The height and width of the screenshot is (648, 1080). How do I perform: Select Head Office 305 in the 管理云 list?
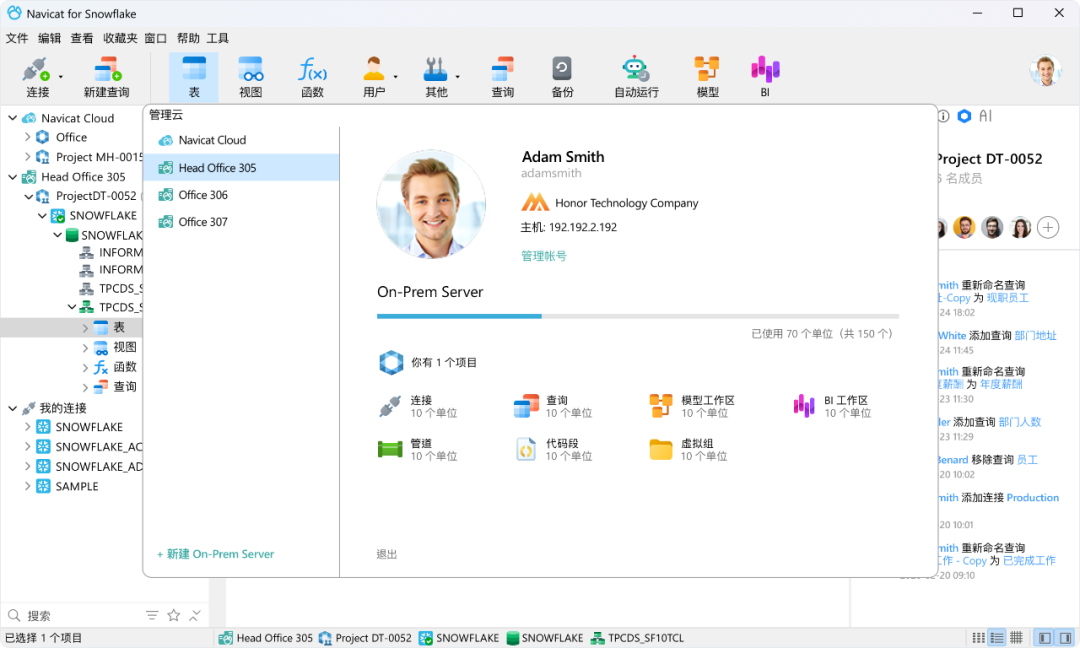(241, 167)
